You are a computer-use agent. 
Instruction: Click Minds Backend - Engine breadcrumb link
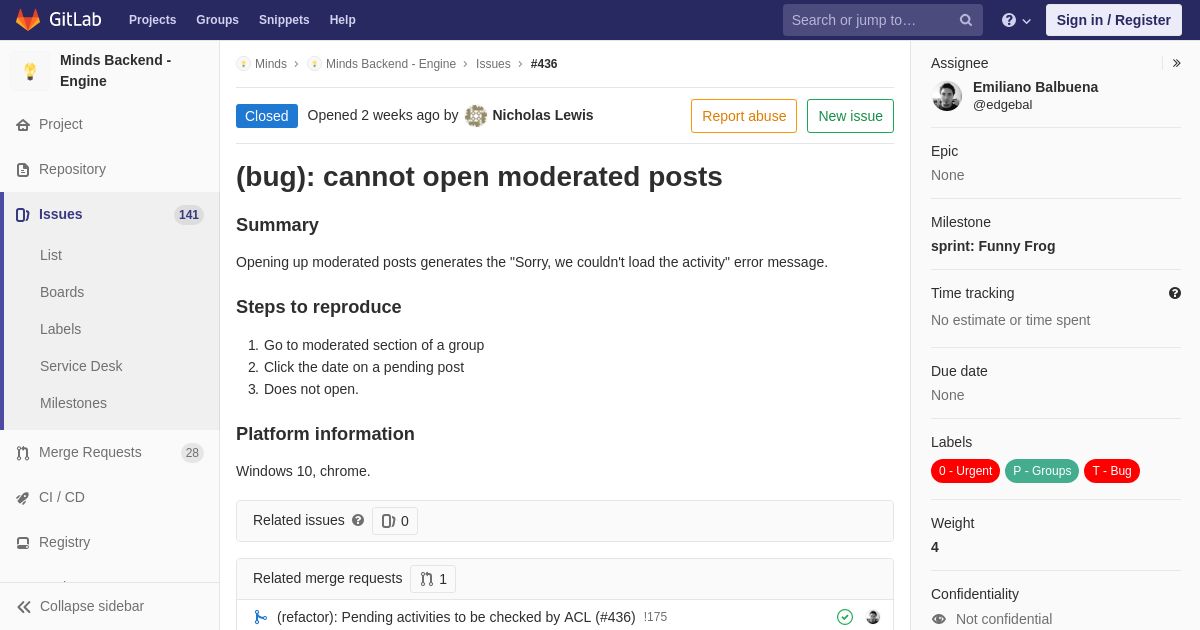[x=391, y=64]
